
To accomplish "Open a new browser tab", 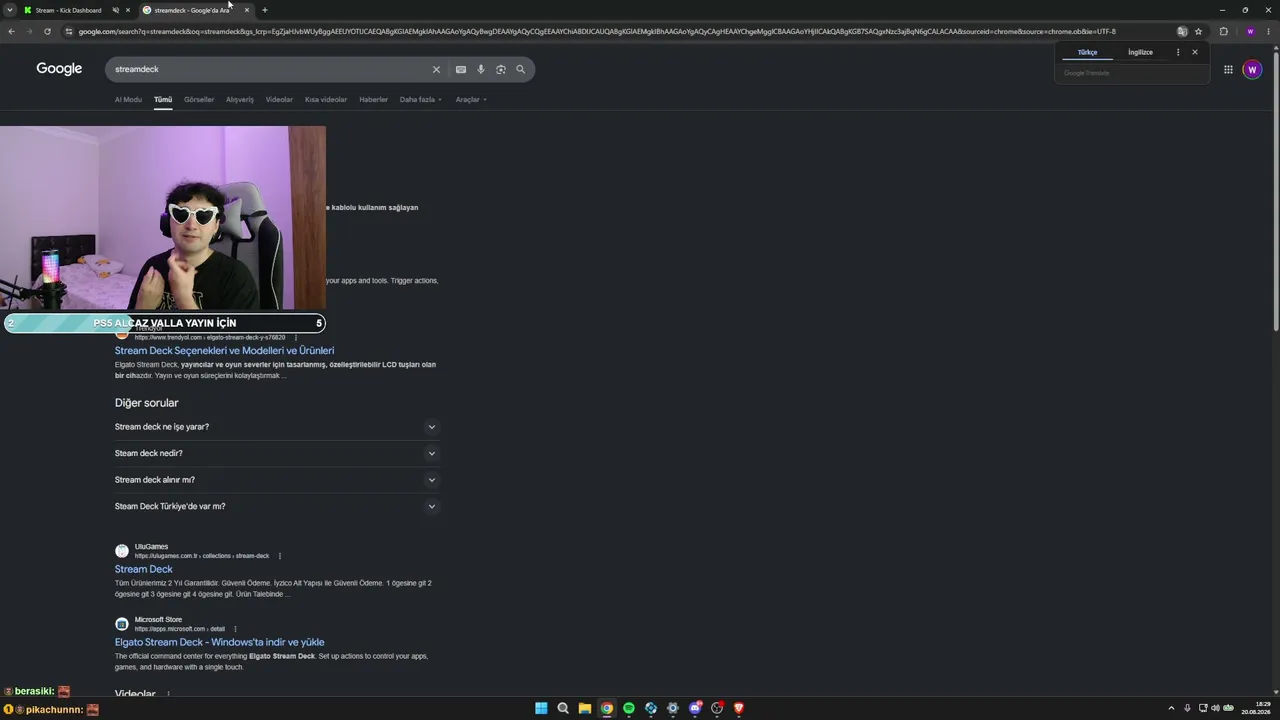I will pos(264,10).
